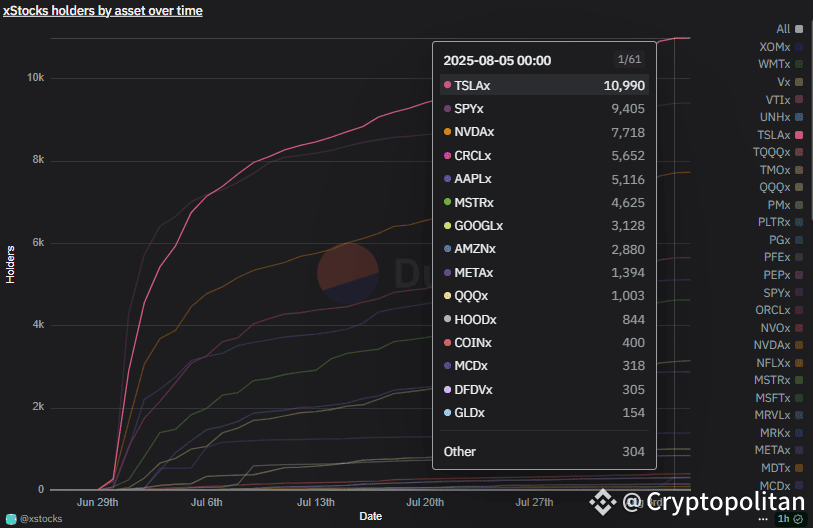This screenshot has width=813, height=528.
Task: Click the METAx legend color swatch
Action: pos(799,450)
